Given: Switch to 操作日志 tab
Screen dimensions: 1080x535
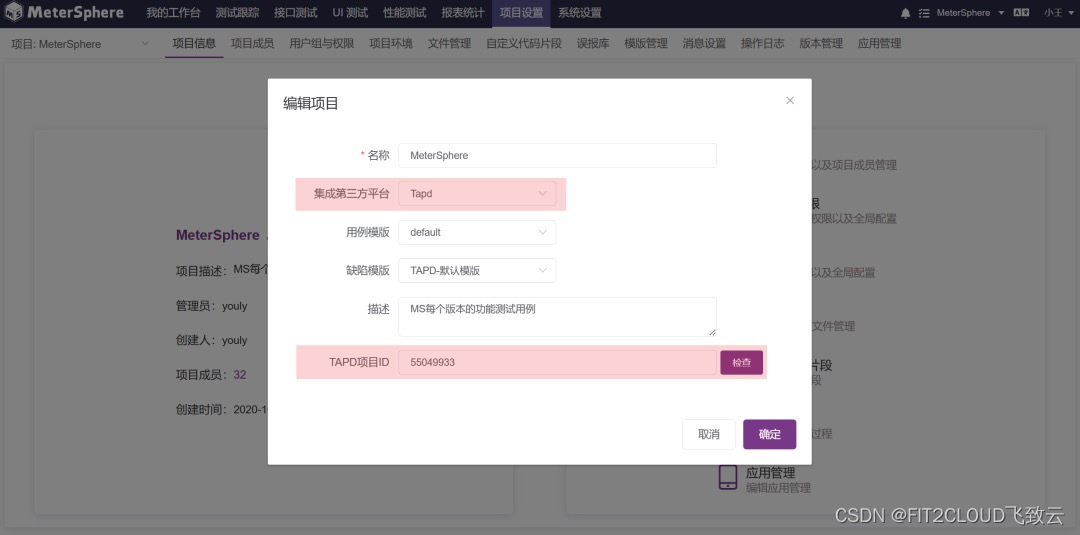Looking at the screenshot, I should [762, 43].
